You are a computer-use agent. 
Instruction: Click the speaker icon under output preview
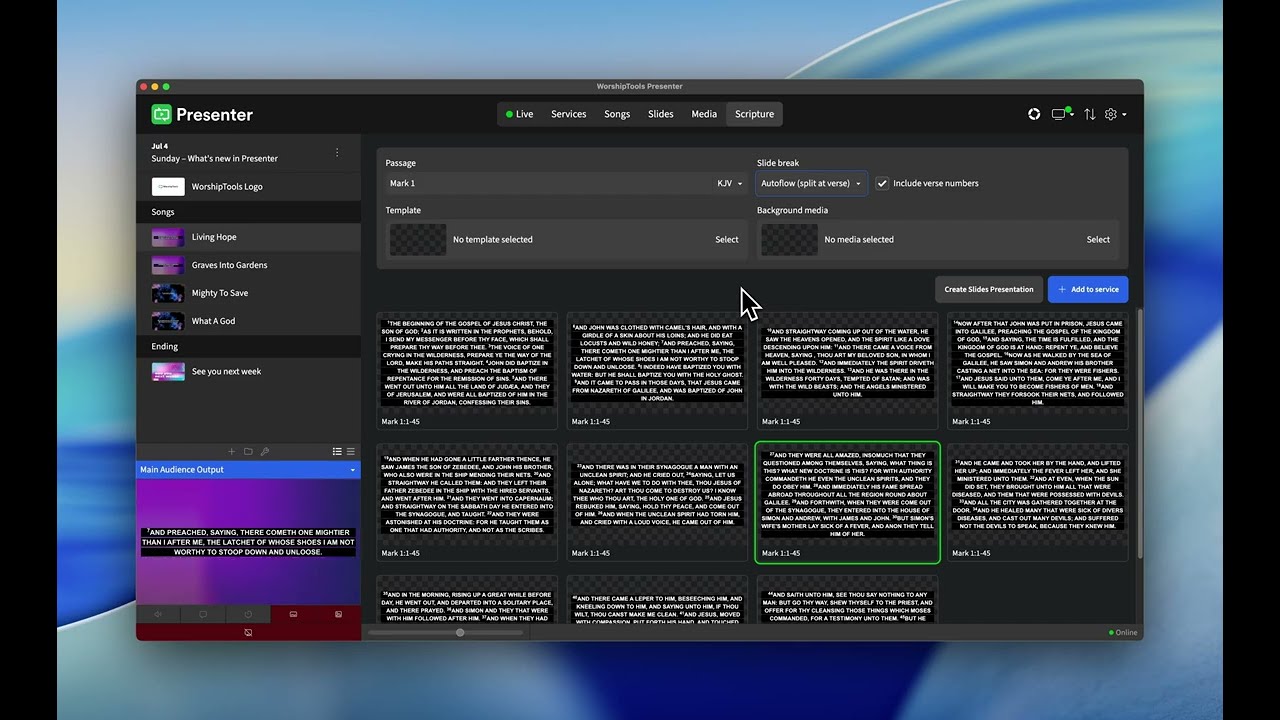click(x=158, y=614)
